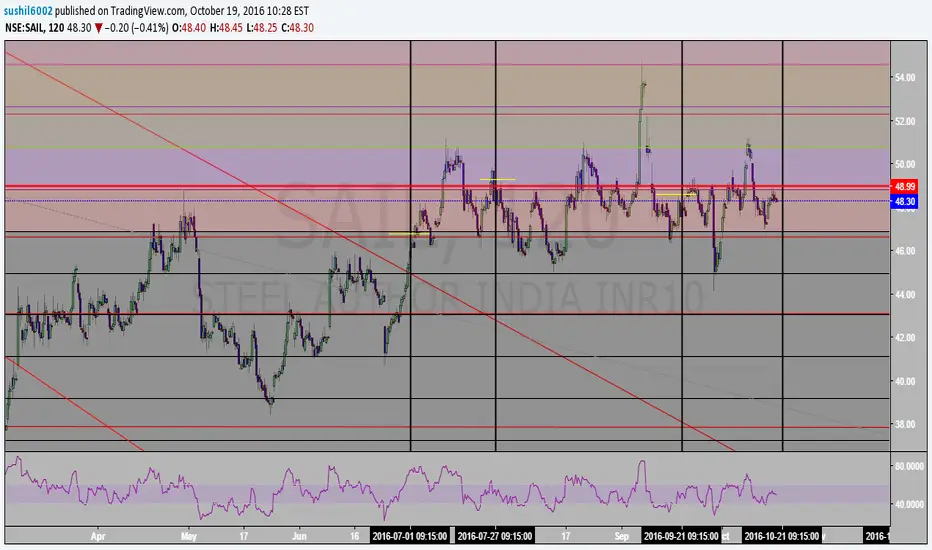
Task: Click the May label on time axis
Action: (x=188, y=536)
